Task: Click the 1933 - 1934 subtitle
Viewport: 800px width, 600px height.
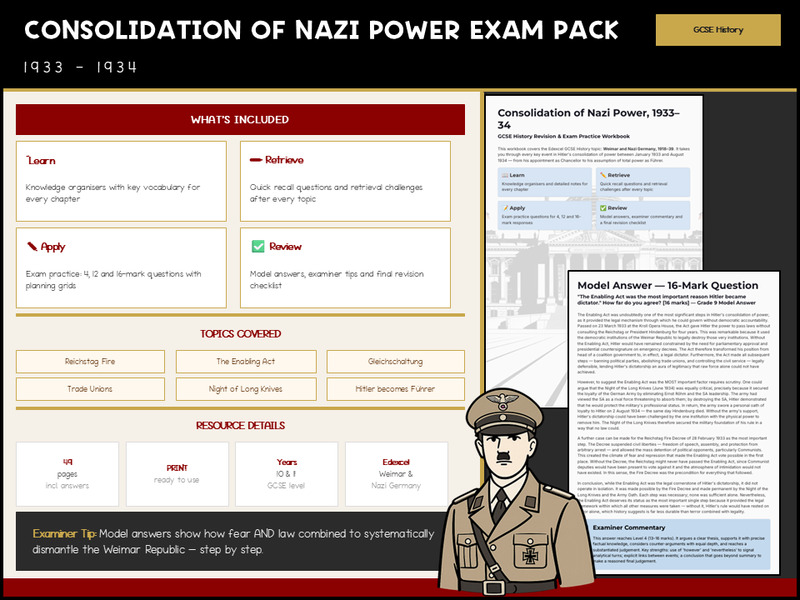Action: tap(80, 67)
